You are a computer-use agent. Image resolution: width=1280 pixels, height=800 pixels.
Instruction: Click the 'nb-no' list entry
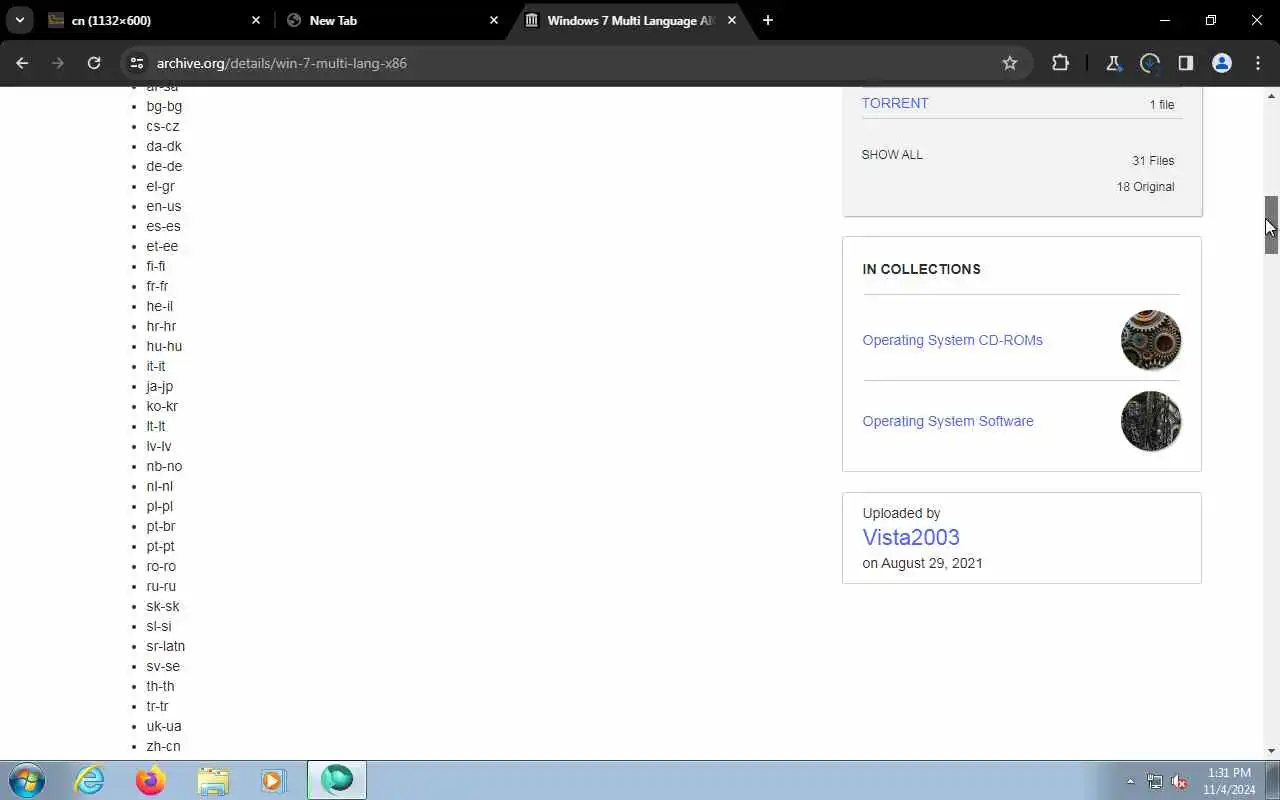click(164, 466)
